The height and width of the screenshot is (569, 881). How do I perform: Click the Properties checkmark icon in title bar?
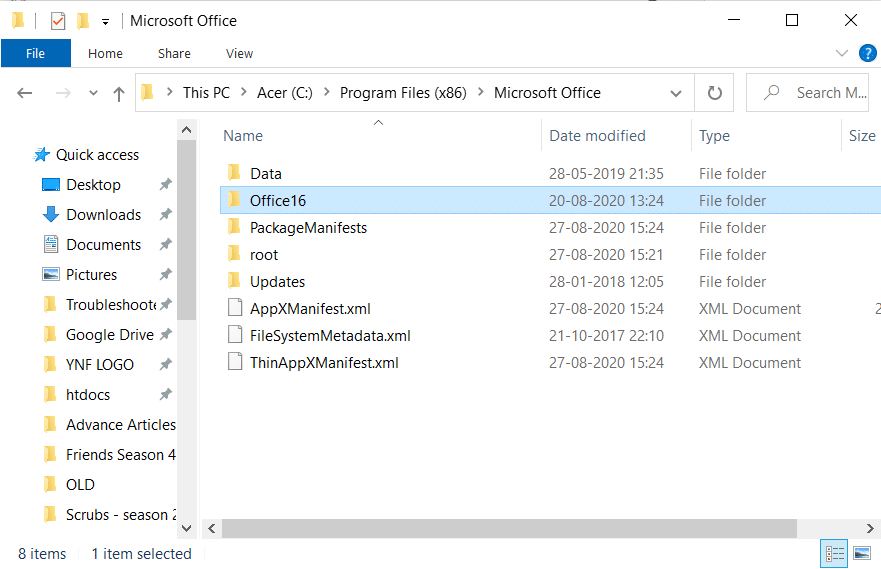tap(58, 21)
